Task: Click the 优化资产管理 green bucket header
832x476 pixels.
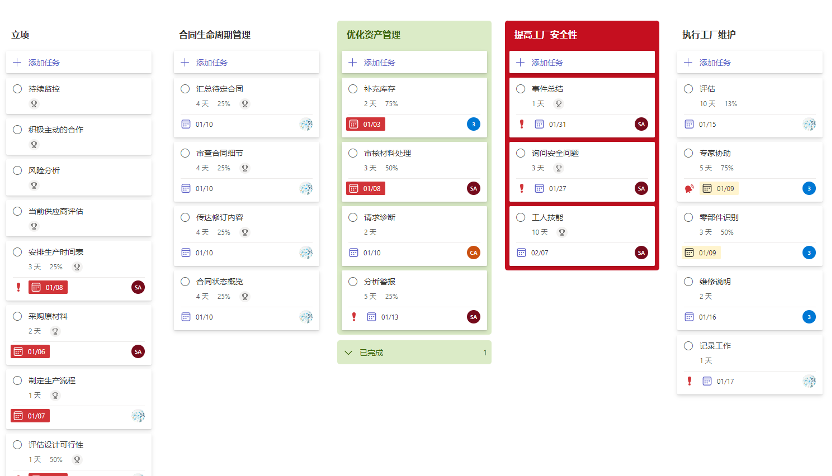Action: tap(414, 35)
